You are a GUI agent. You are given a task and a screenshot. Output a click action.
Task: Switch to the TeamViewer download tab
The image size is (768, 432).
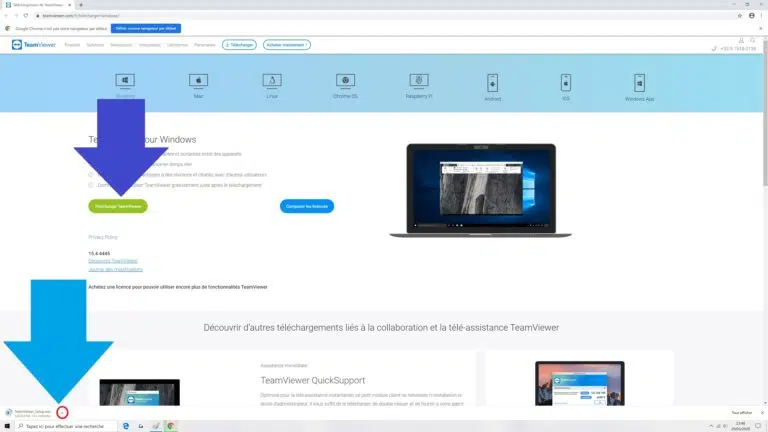pyautogui.click(x=38, y=5)
